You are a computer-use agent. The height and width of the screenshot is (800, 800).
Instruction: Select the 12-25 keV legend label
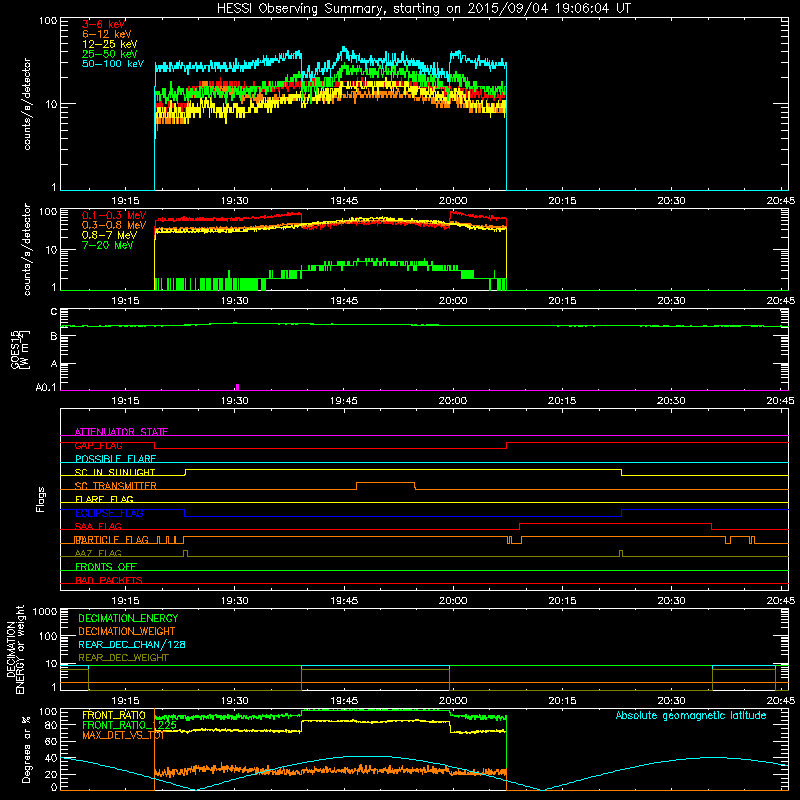[110, 44]
